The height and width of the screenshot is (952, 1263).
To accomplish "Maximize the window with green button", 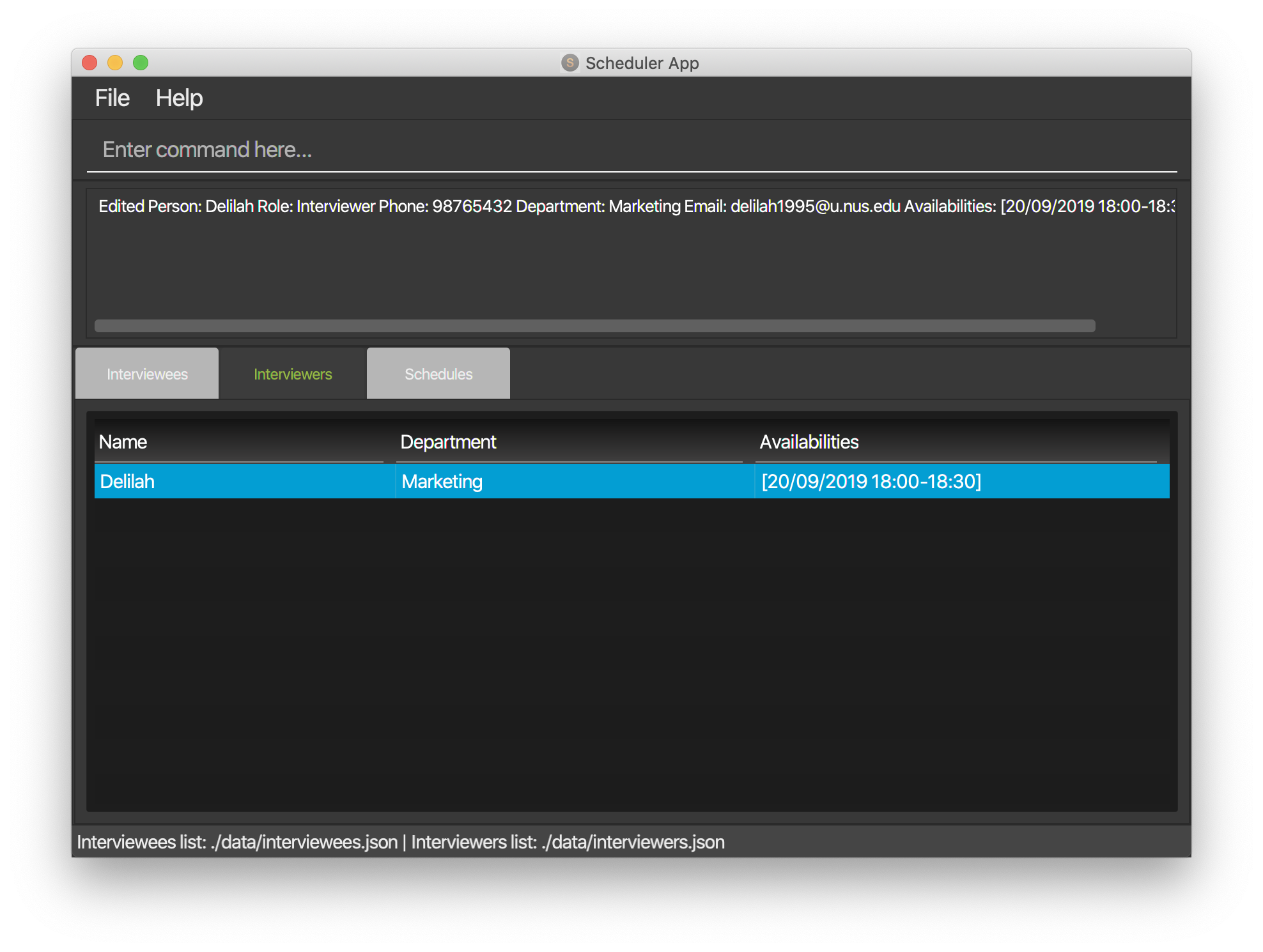I will (x=141, y=63).
